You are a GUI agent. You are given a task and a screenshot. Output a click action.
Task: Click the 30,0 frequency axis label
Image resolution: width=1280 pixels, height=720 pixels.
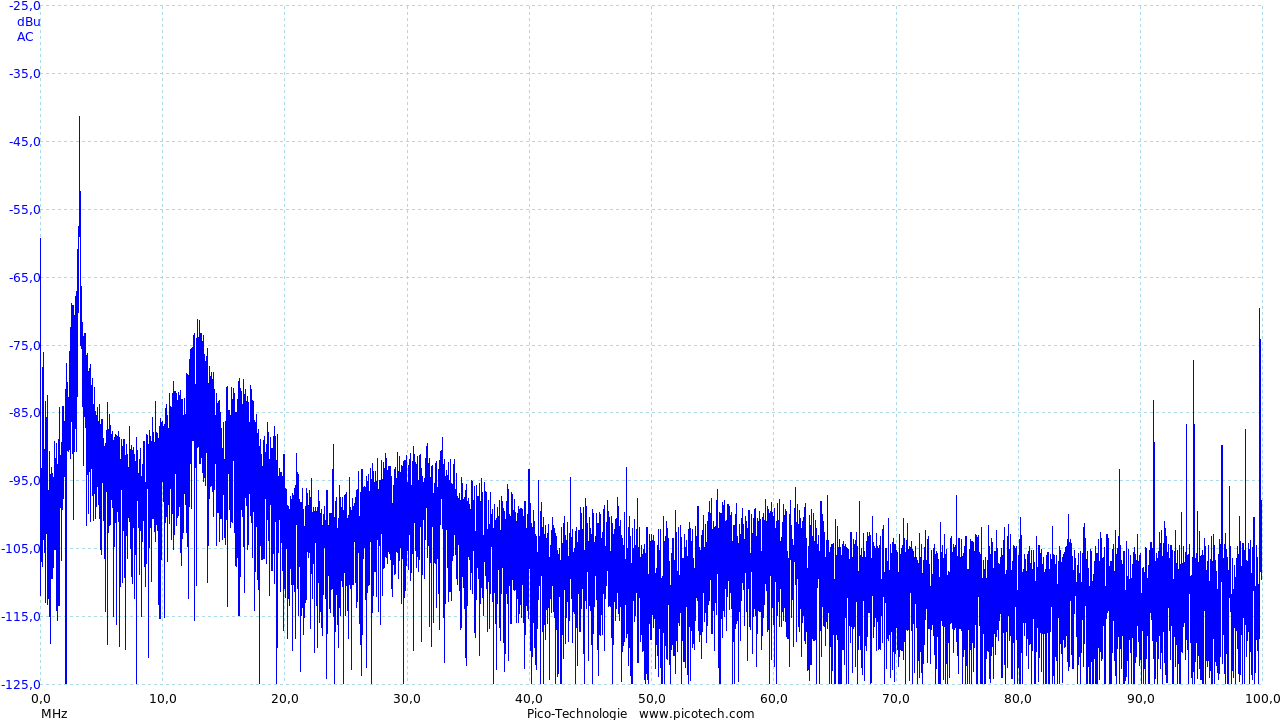(x=407, y=698)
